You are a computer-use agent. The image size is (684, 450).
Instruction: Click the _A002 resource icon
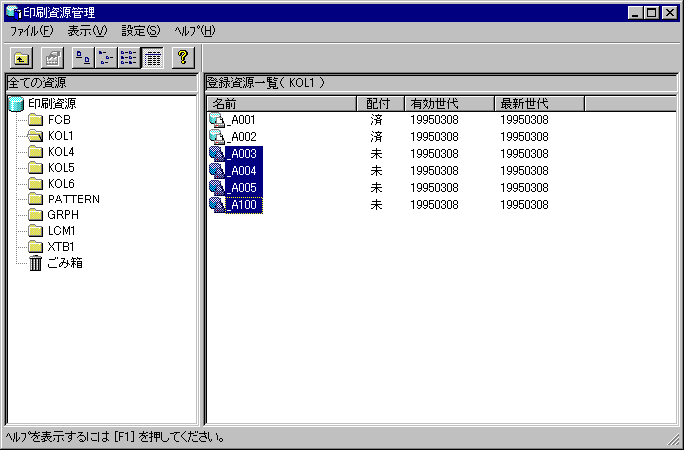(x=217, y=137)
